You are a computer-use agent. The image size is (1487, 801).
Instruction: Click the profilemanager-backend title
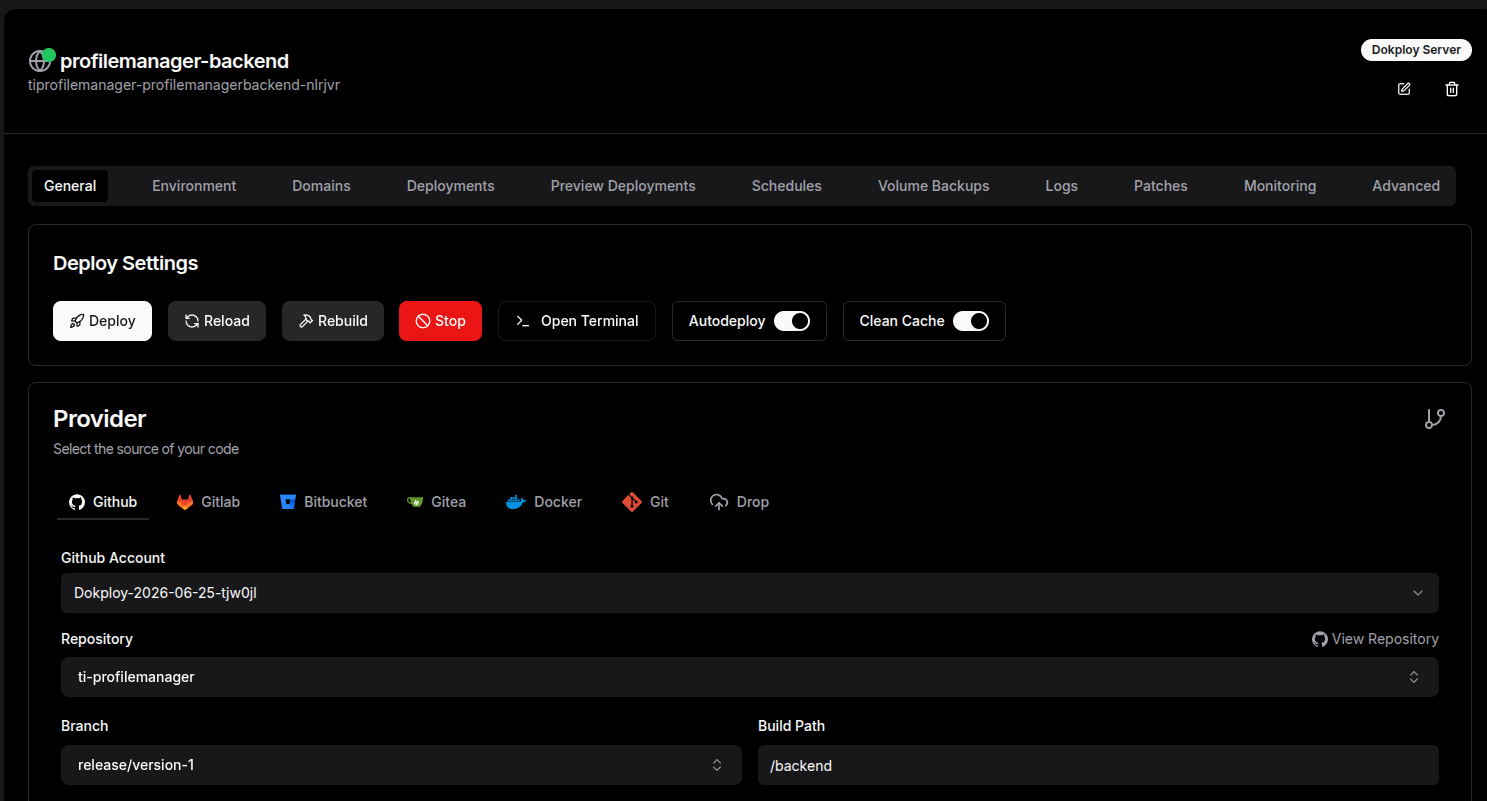174,62
